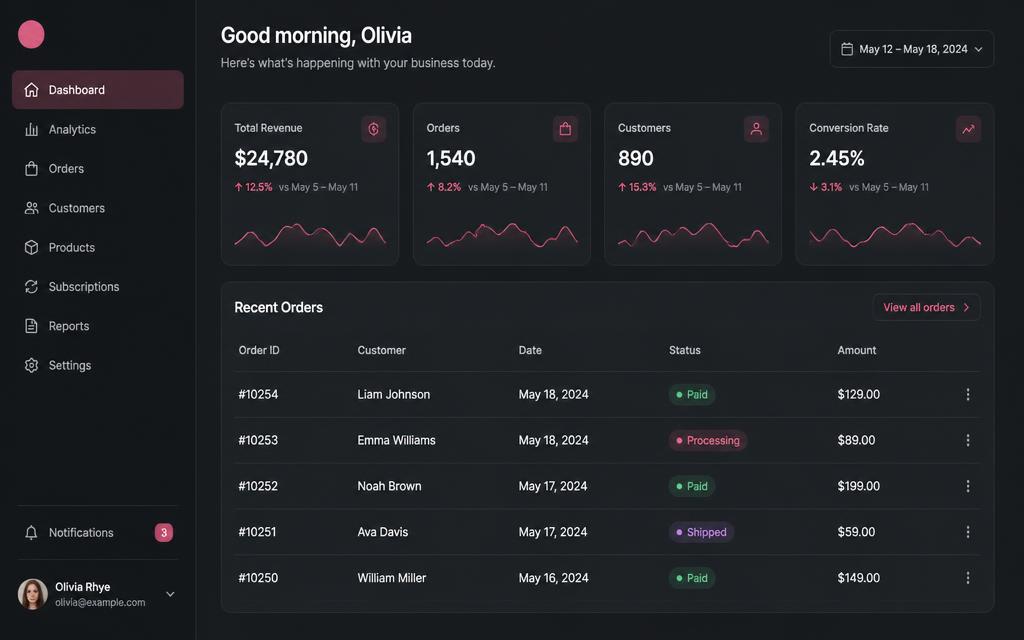
Task: Click the Reports document icon
Action: pos(31,326)
